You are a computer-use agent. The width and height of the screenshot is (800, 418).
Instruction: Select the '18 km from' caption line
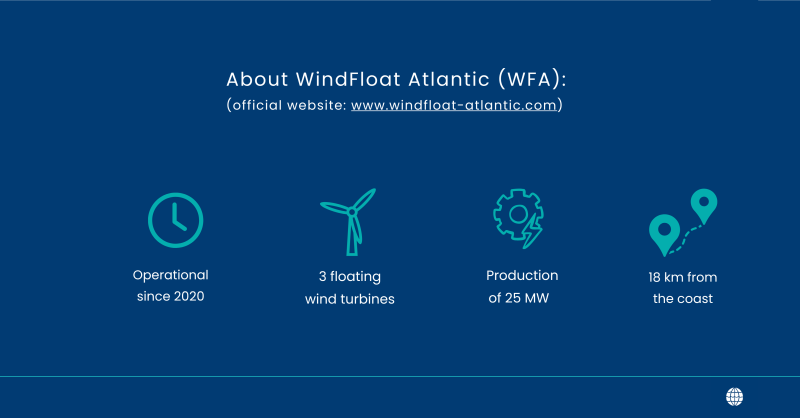point(683,278)
